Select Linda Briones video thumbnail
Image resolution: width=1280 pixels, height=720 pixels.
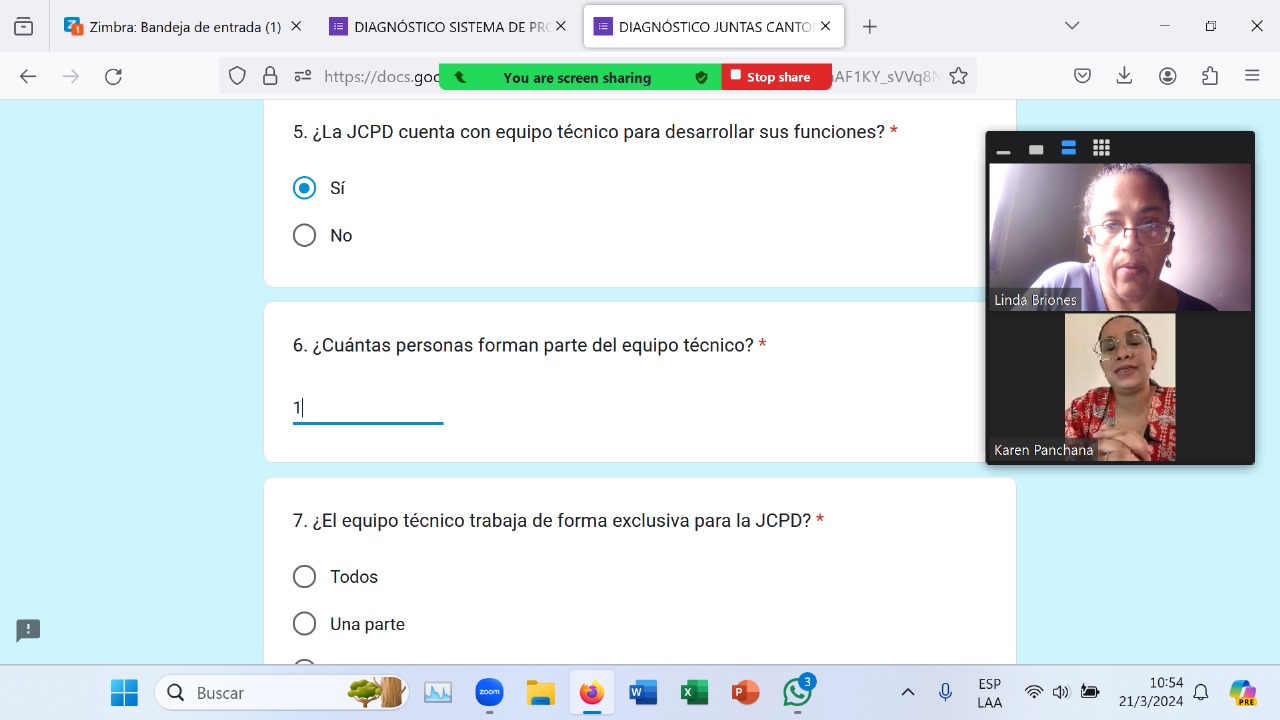1120,237
